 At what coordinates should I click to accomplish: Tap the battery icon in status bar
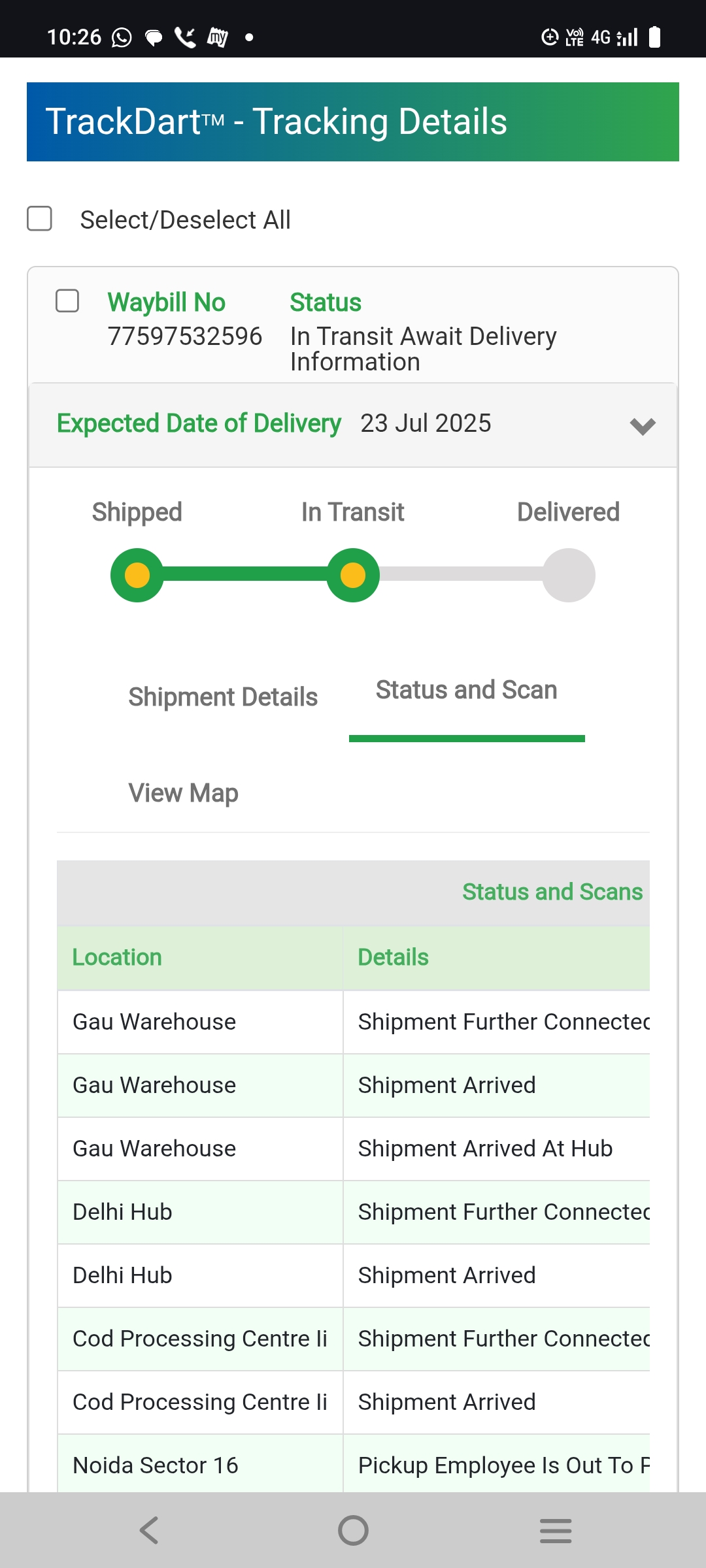654,37
